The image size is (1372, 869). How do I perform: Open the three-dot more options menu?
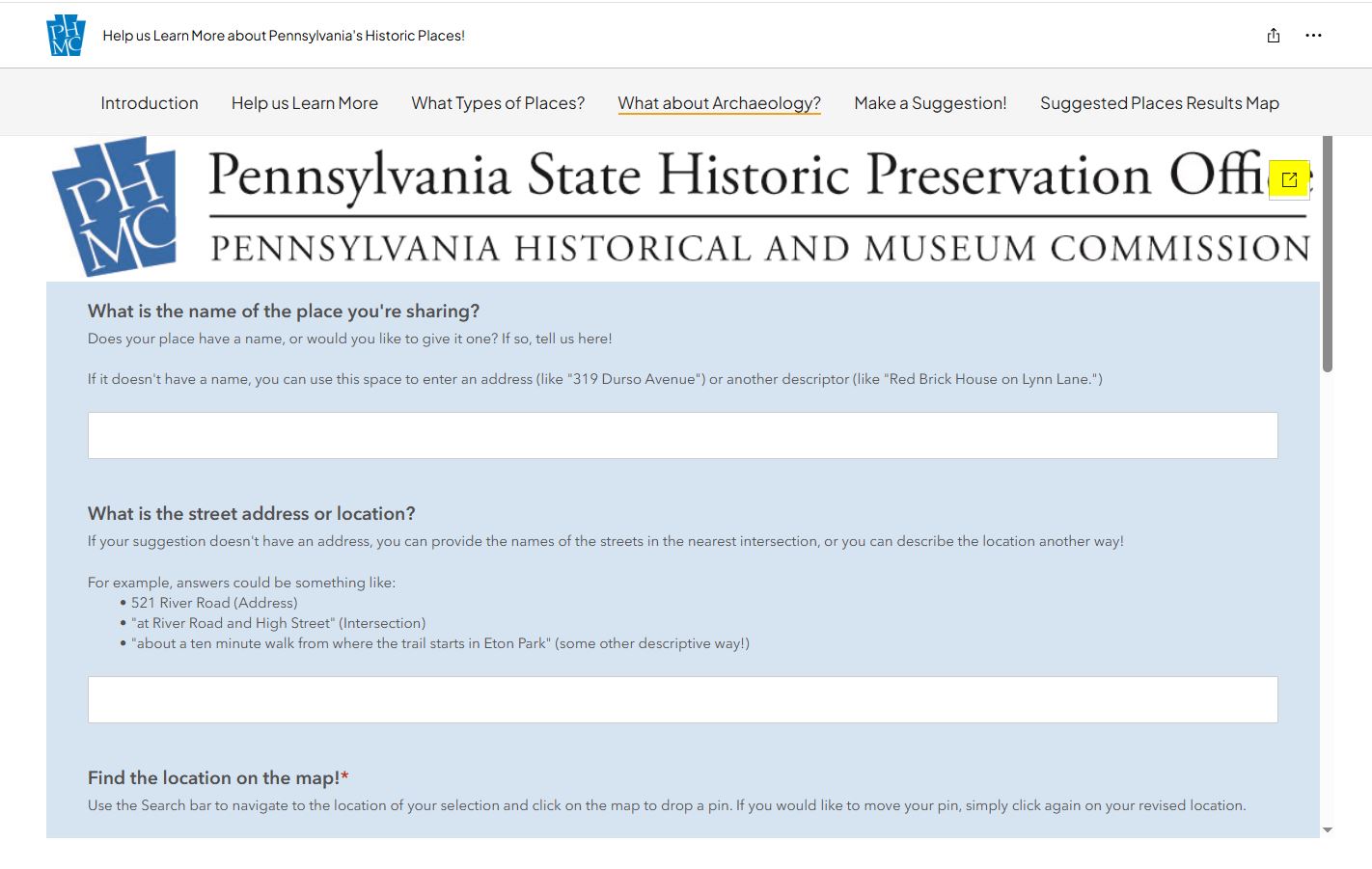[x=1313, y=36]
